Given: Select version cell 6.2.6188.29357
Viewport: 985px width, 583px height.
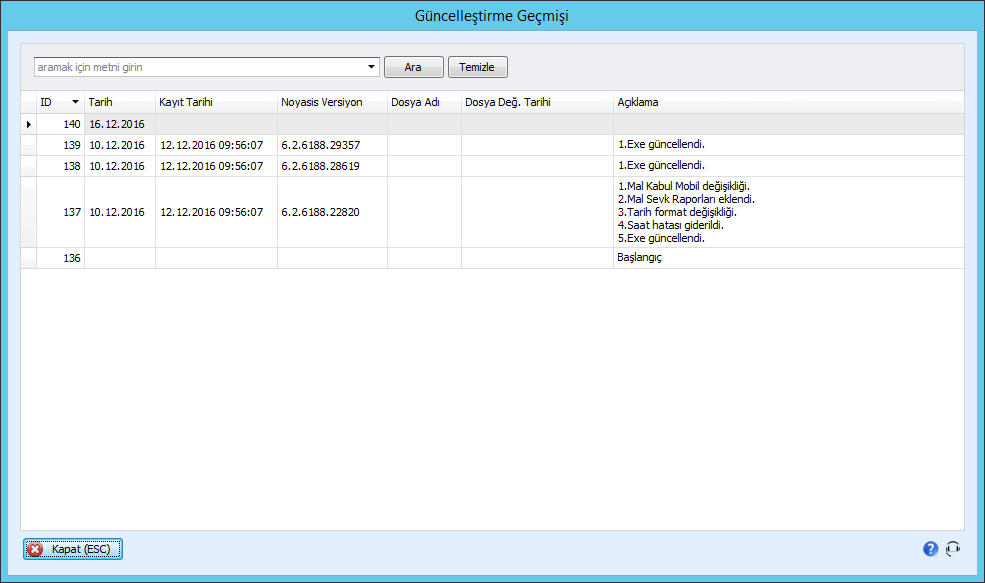Looking at the screenshot, I should click(332, 145).
